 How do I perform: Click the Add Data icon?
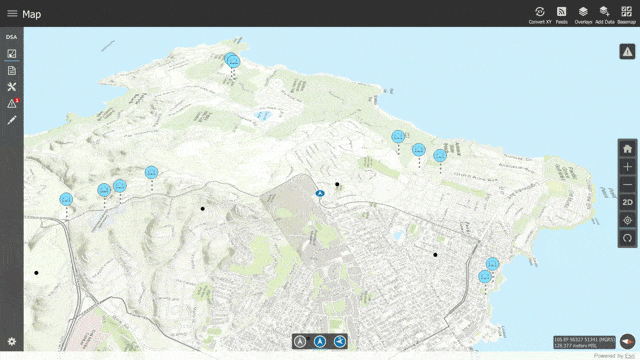tap(604, 15)
